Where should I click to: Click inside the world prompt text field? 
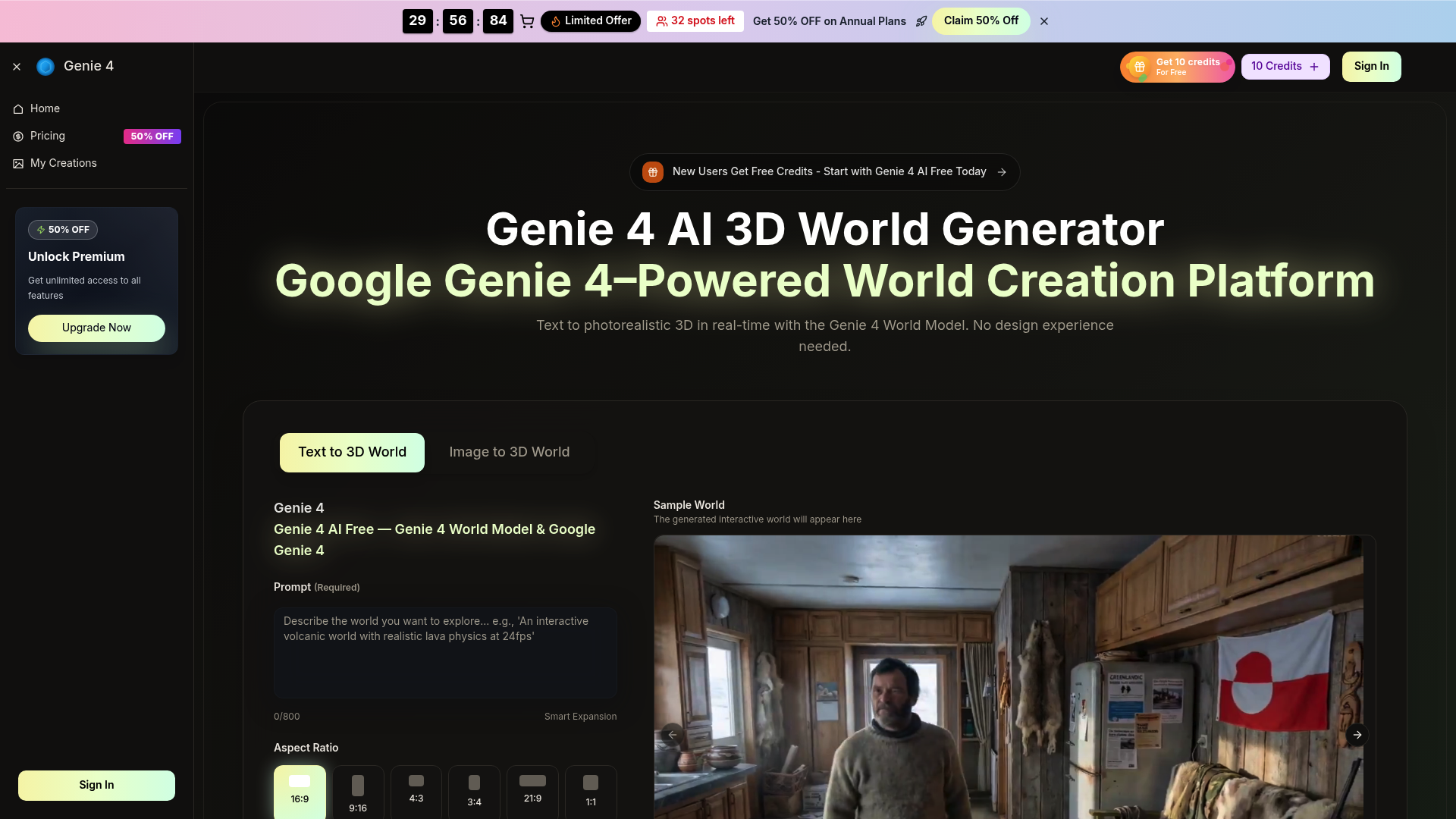tap(445, 652)
